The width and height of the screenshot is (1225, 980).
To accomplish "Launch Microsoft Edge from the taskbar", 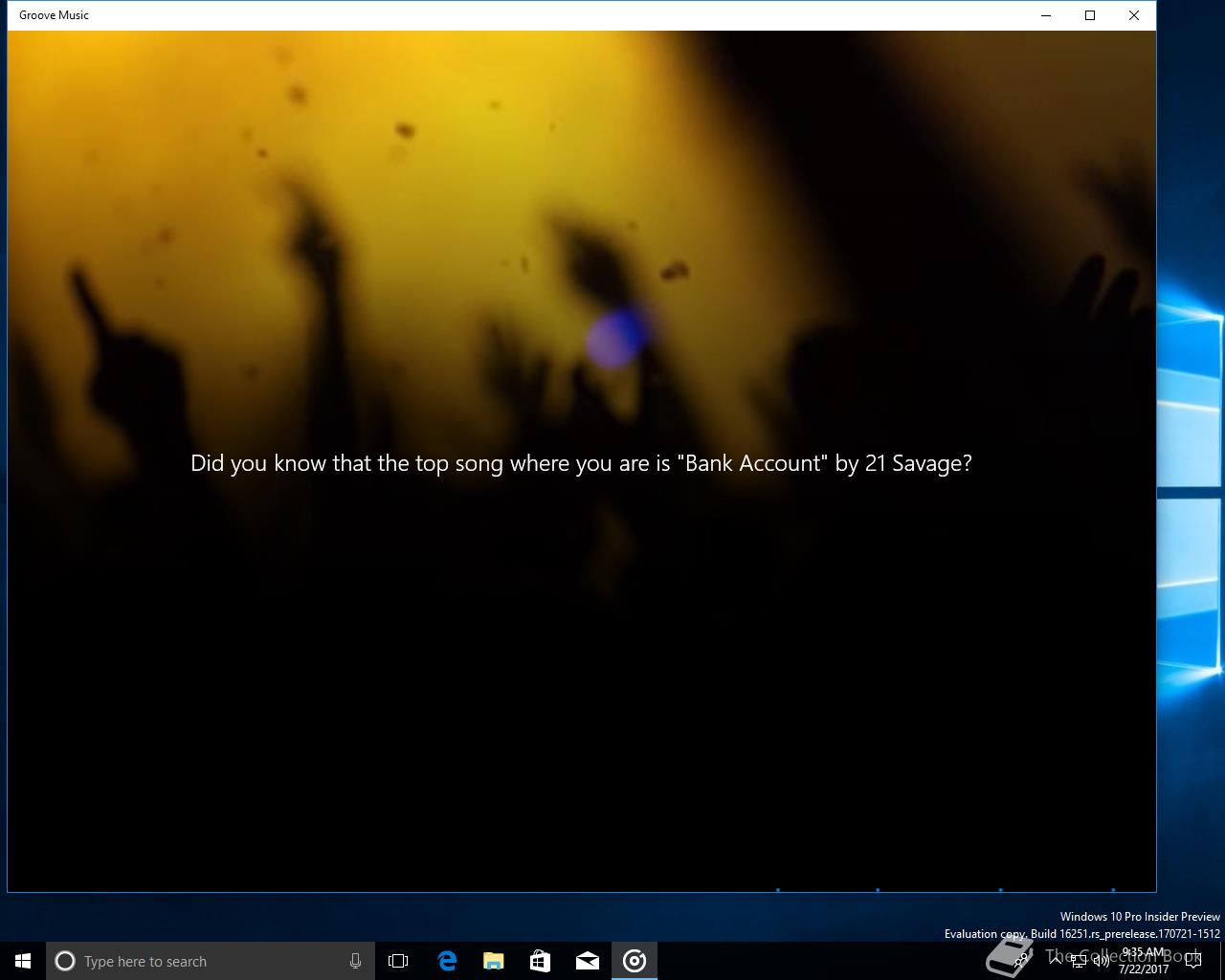I will click(446, 961).
